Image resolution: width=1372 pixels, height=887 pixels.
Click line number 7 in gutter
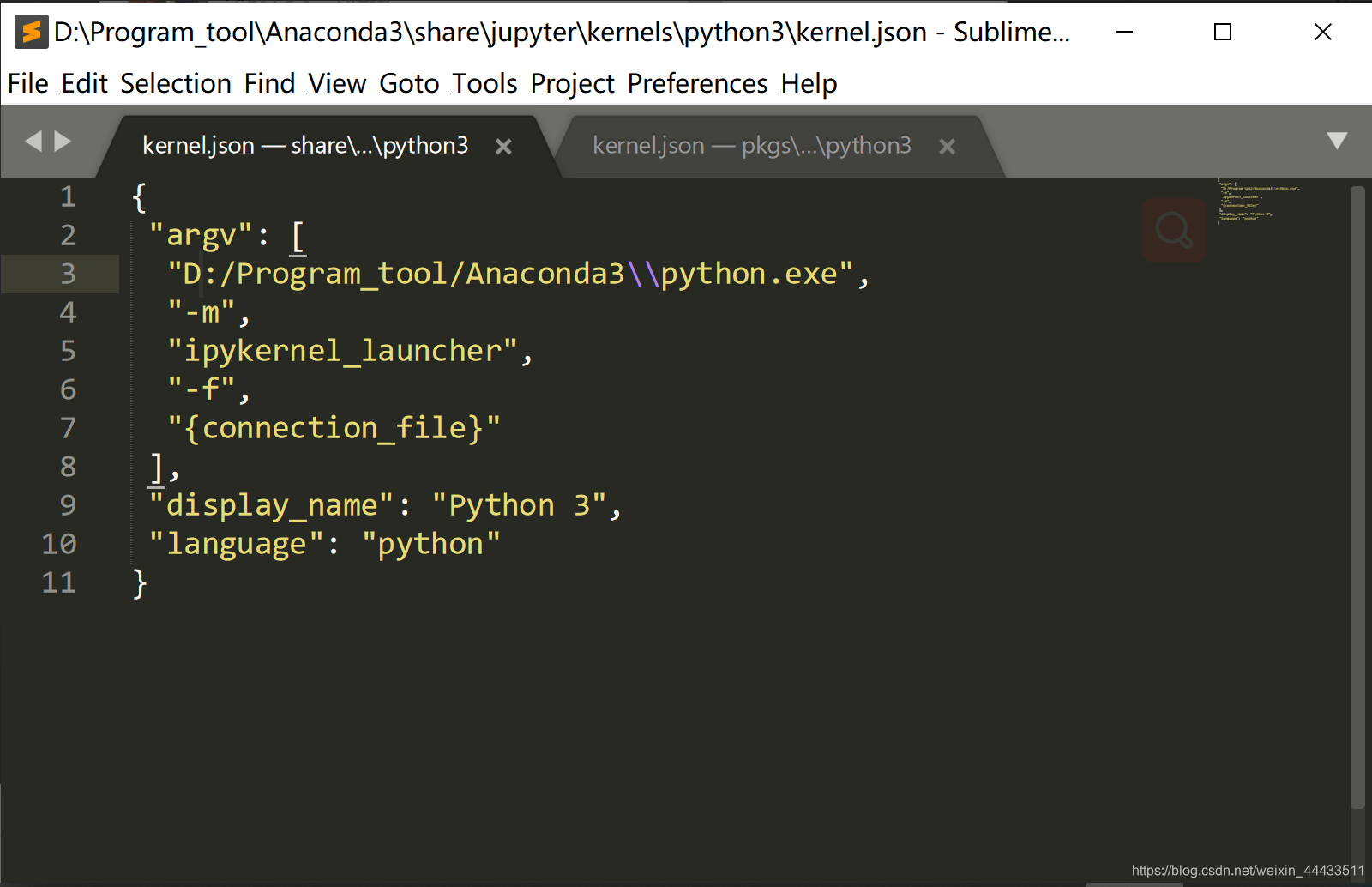(x=68, y=428)
